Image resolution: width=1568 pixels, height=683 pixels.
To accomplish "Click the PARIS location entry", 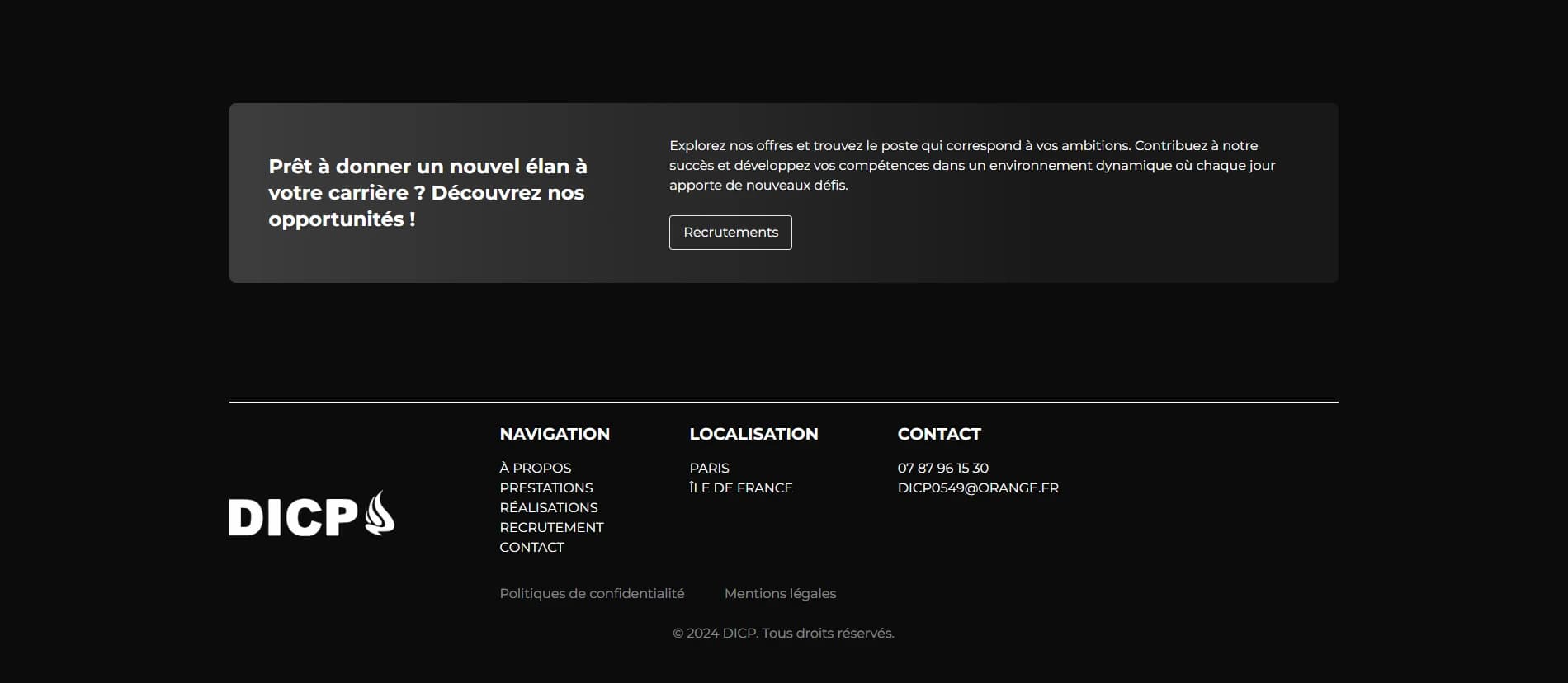I will coord(709,468).
